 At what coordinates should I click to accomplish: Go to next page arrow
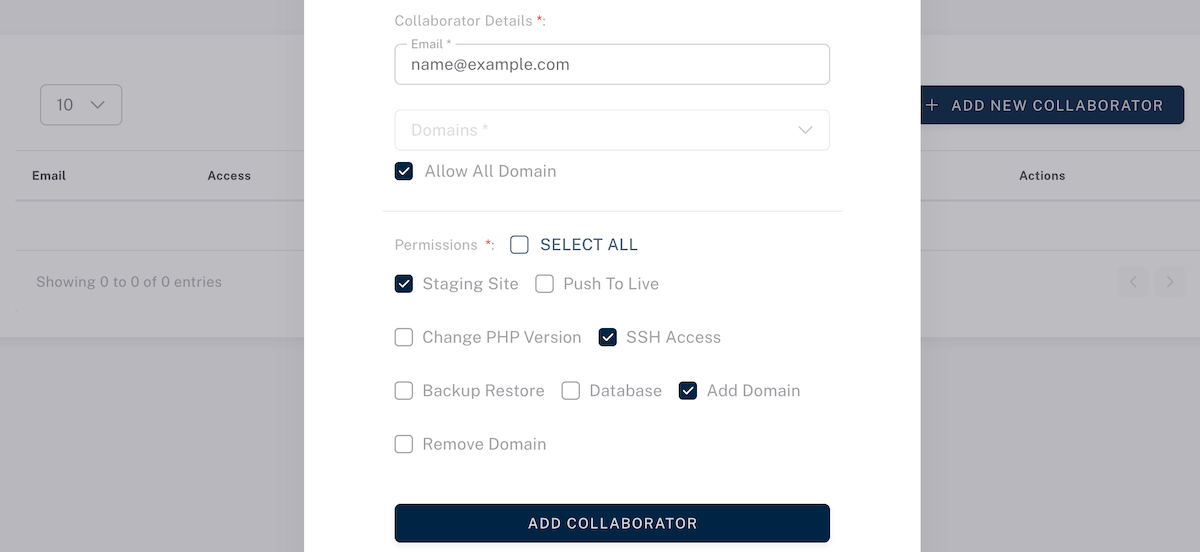point(1170,282)
